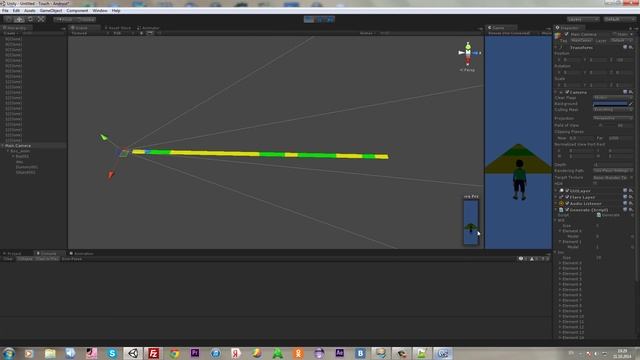
Task: Open GUILayer component gear menu
Action: 631,191
